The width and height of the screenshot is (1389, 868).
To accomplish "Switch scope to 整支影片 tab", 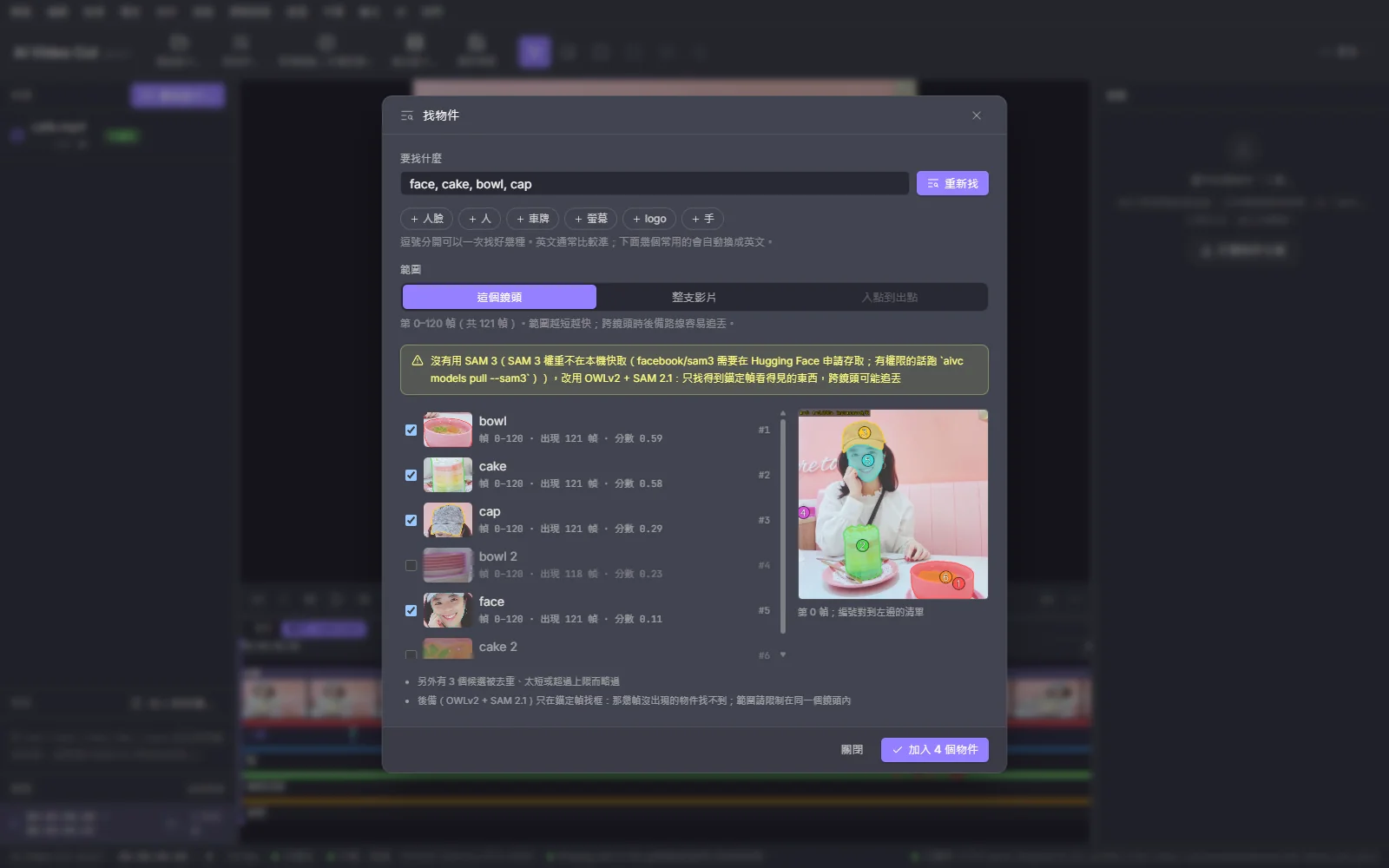I will 694,297.
